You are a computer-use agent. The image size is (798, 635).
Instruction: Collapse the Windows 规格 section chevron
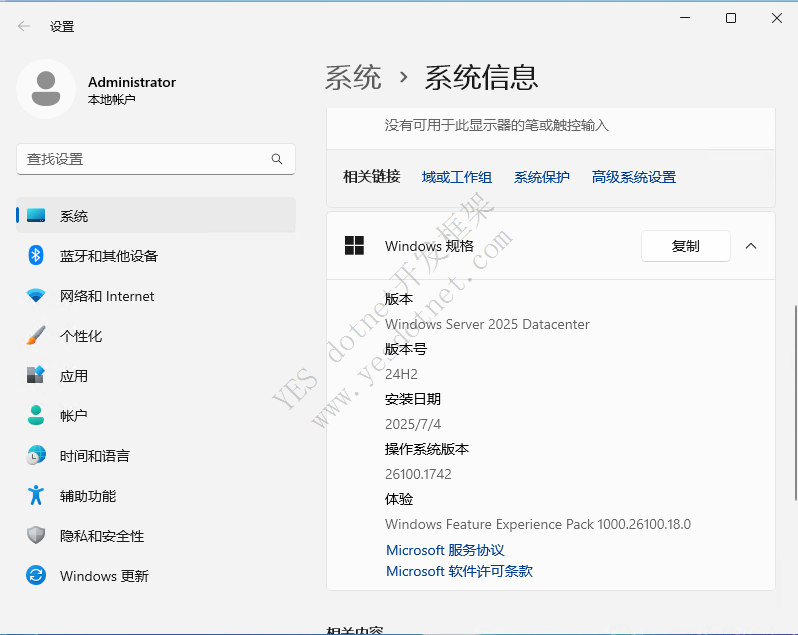click(x=751, y=246)
